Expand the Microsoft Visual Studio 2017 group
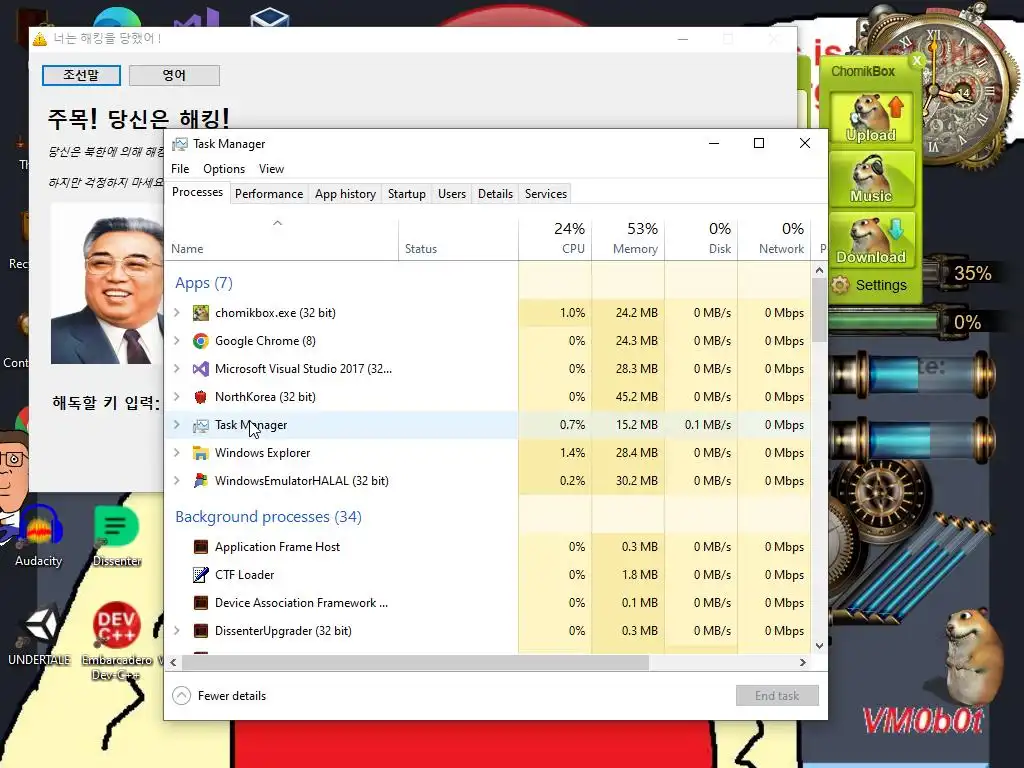The width and height of the screenshot is (1024, 768). tap(176, 369)
